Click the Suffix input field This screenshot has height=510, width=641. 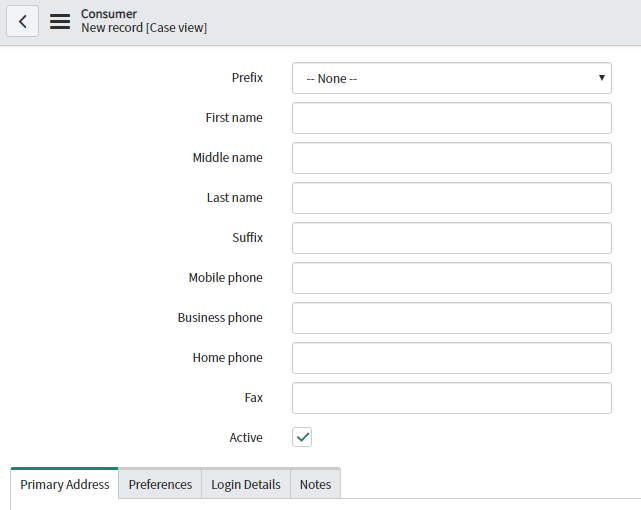click(x=451, y=238)
